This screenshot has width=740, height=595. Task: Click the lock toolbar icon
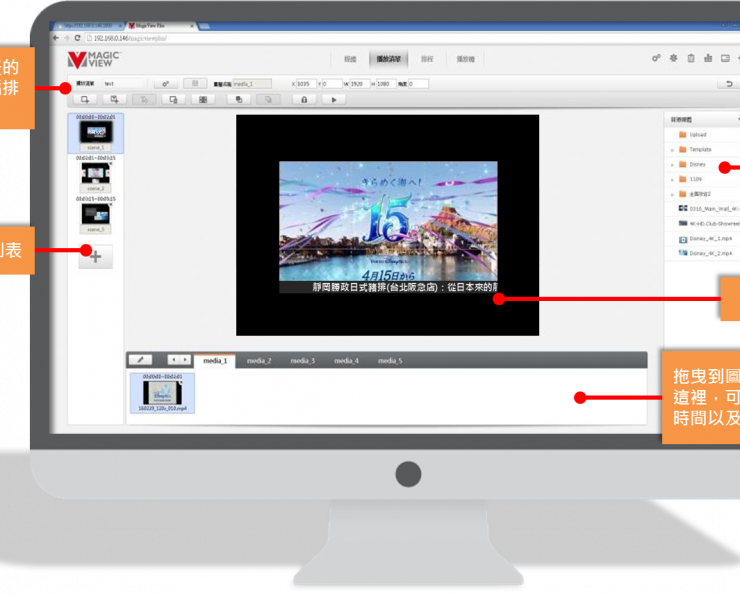coord(304,100)
